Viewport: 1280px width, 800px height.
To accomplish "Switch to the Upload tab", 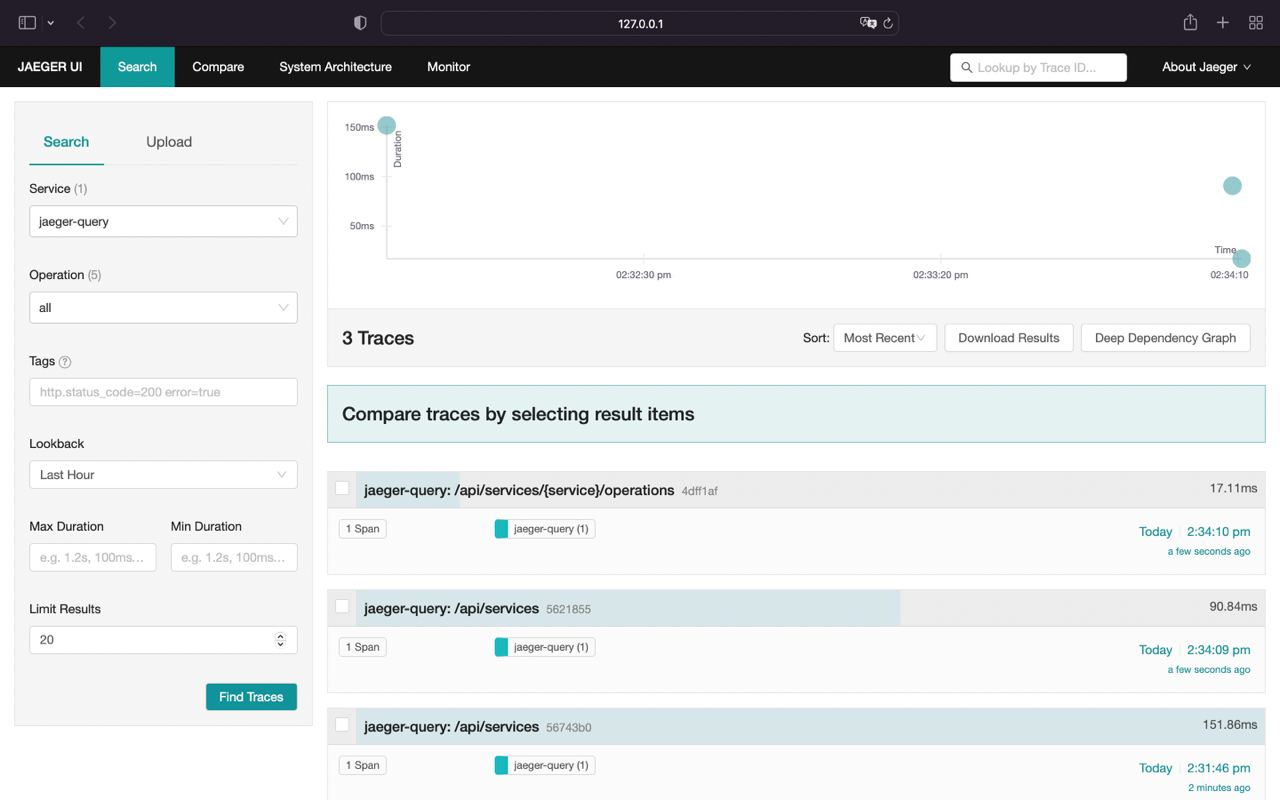I will [x=169, y=142].
